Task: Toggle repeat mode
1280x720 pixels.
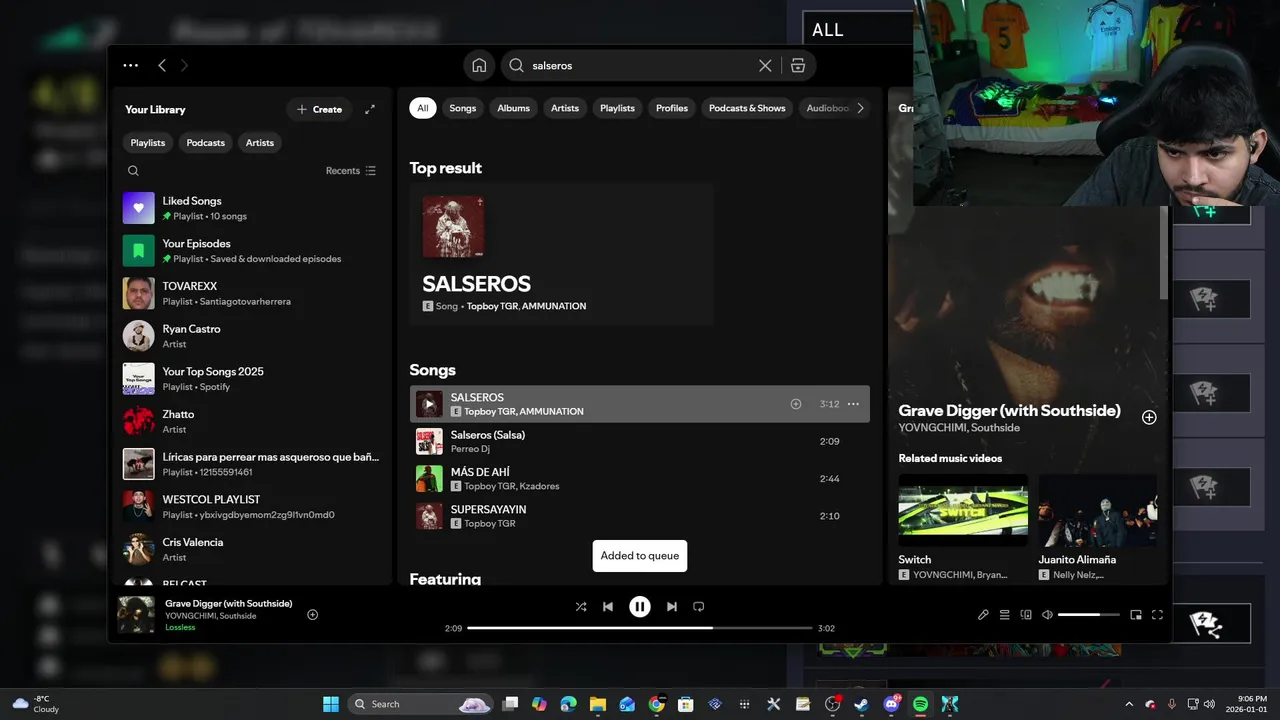Action: pyautogui.click(x=699, y=606)
